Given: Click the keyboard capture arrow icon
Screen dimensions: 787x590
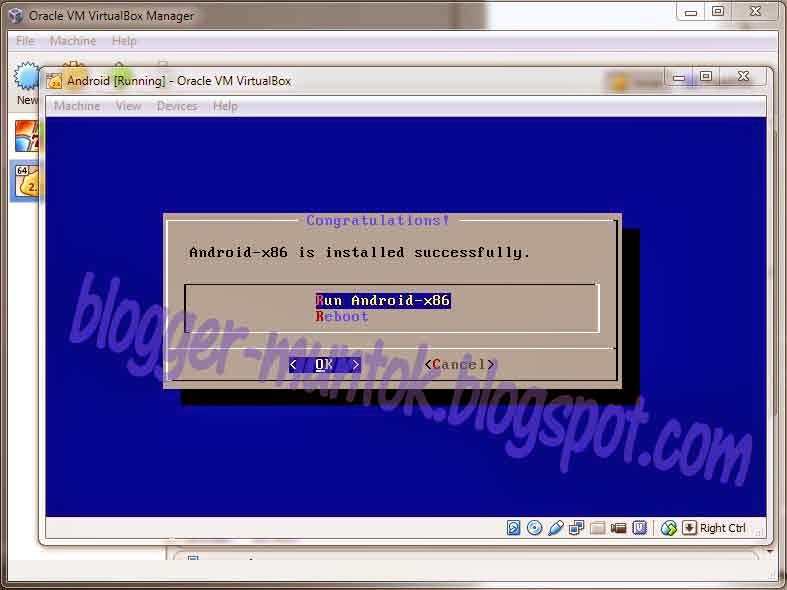Looking at the screenshot, I should 689,528.
